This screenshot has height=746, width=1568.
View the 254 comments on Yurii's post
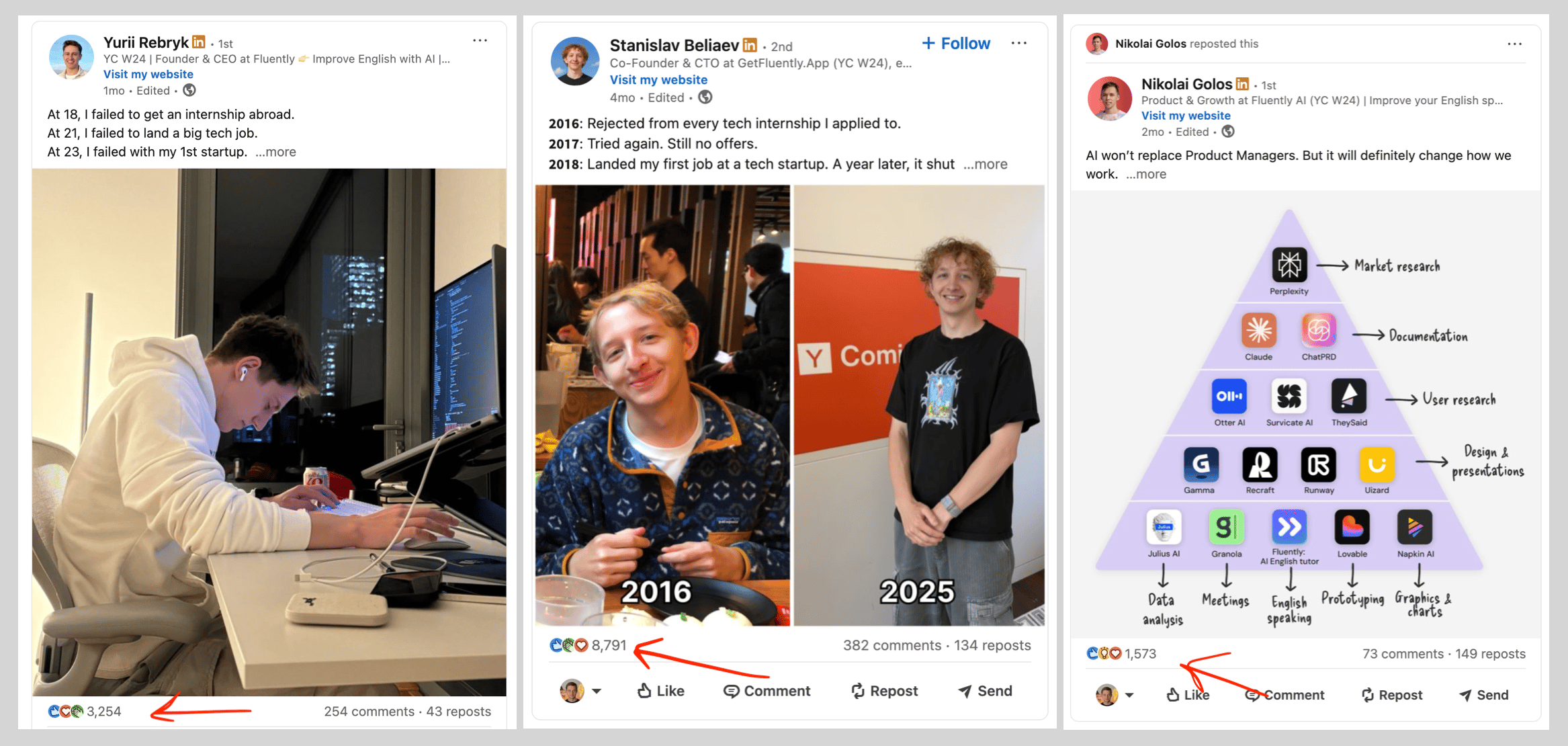(369, 711)
